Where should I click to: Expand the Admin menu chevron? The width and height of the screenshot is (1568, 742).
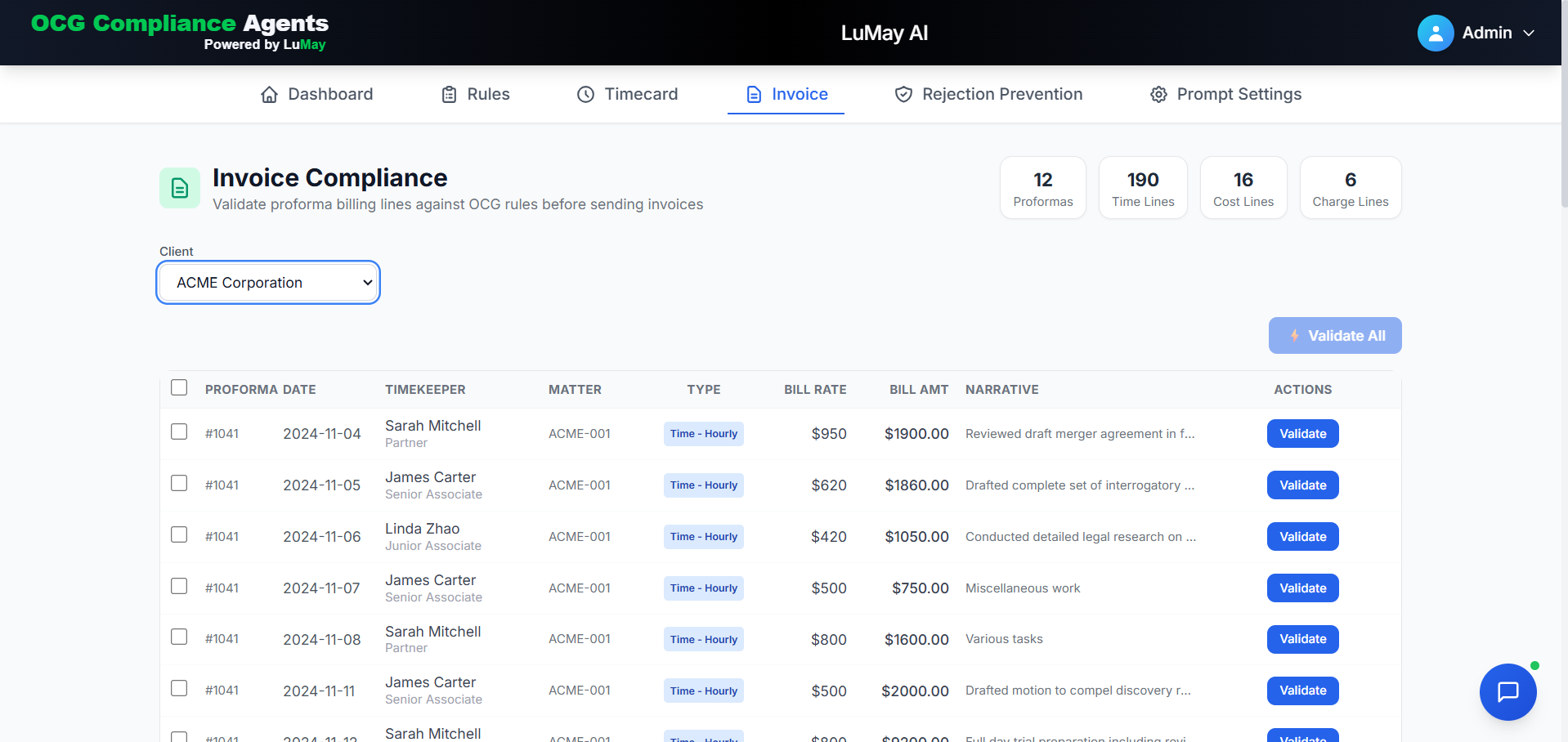tap(1529, 34)
